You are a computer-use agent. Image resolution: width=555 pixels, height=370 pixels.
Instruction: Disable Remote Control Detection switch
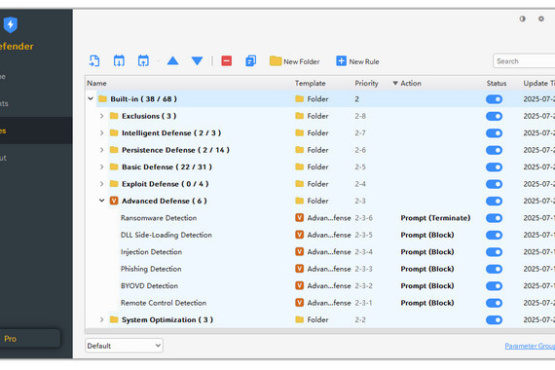point(494,303)
